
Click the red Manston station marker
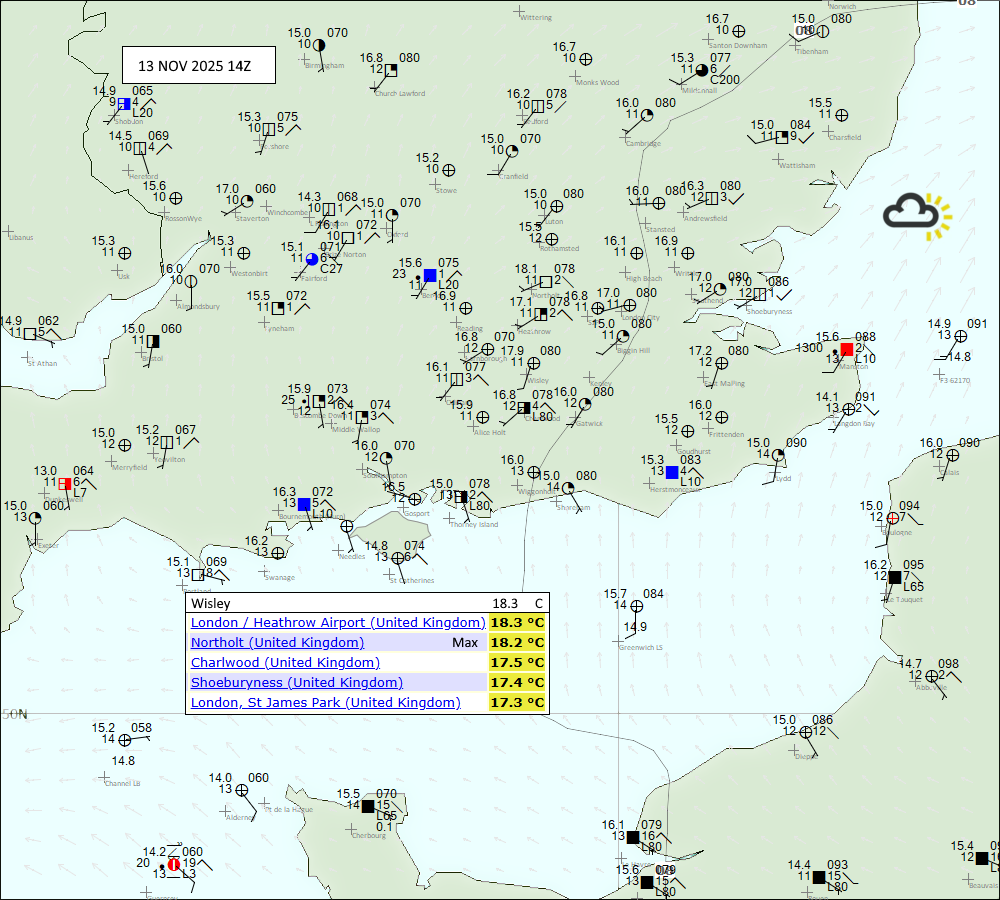tap(847, 349)
